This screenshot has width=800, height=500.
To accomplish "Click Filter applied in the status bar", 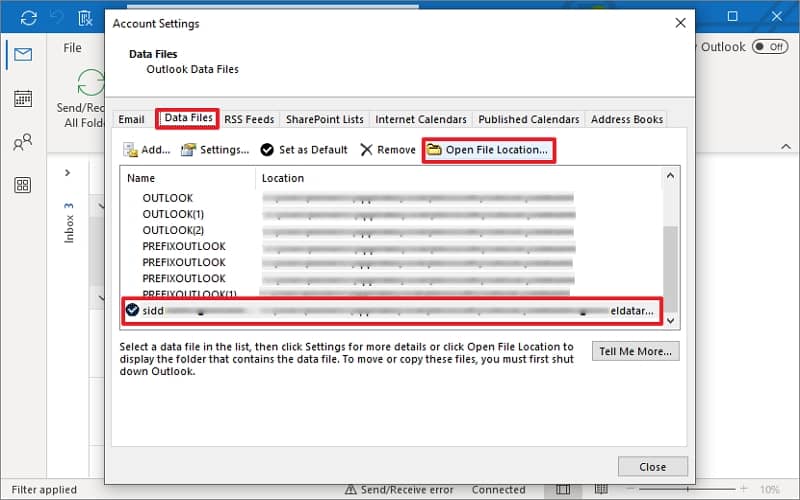I will point(44,490).
